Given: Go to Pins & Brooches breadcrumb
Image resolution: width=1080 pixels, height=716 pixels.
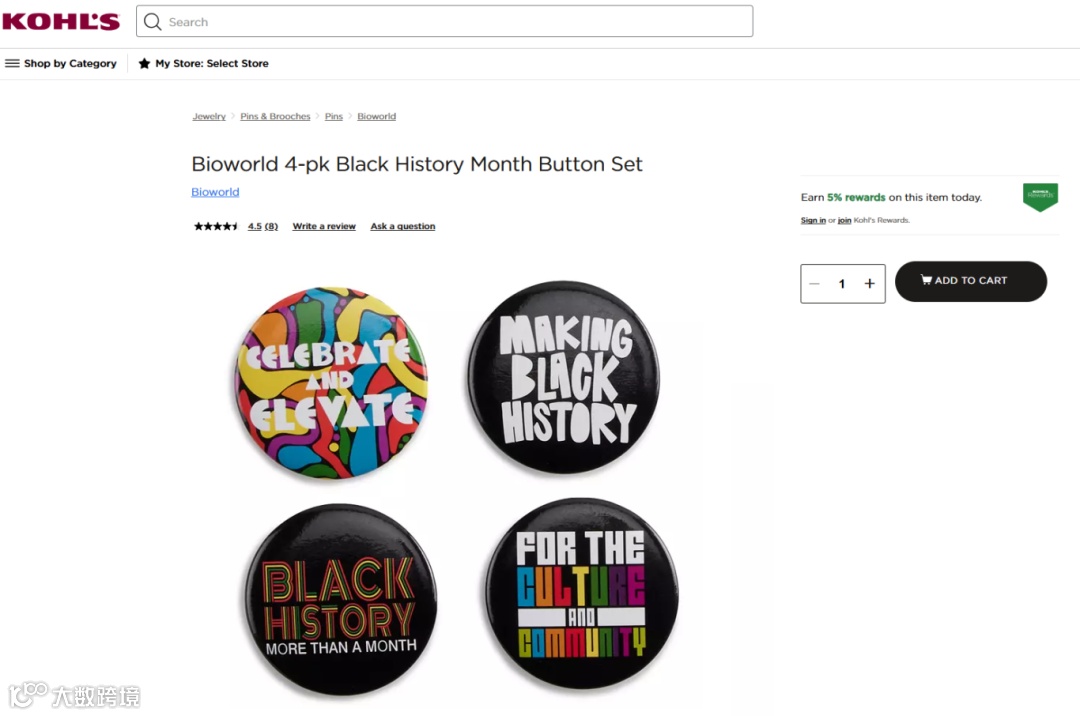Looking at the screenshot, I should click(275, 117).
